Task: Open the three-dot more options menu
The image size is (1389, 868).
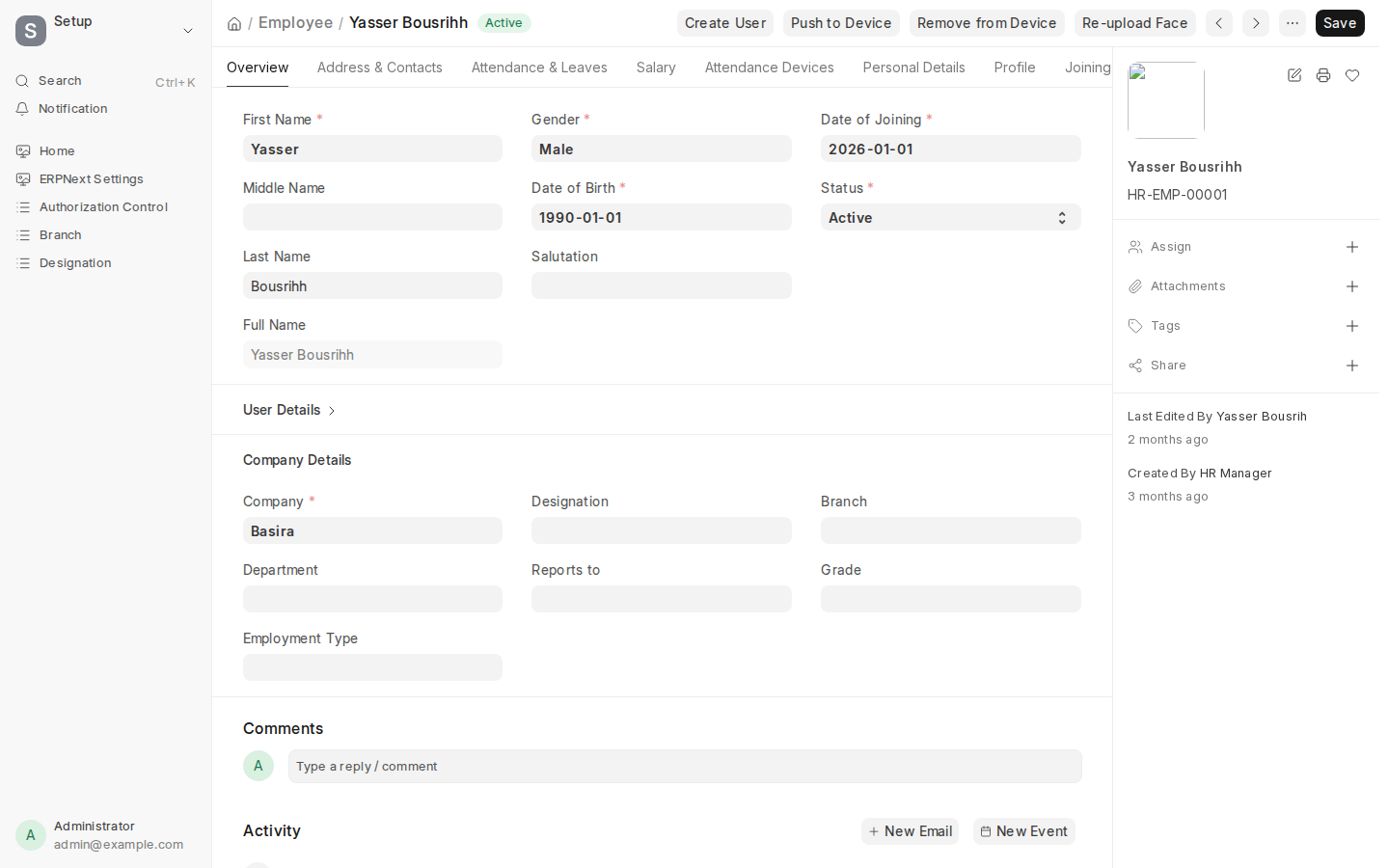Action: click(x=1293, y=23)
